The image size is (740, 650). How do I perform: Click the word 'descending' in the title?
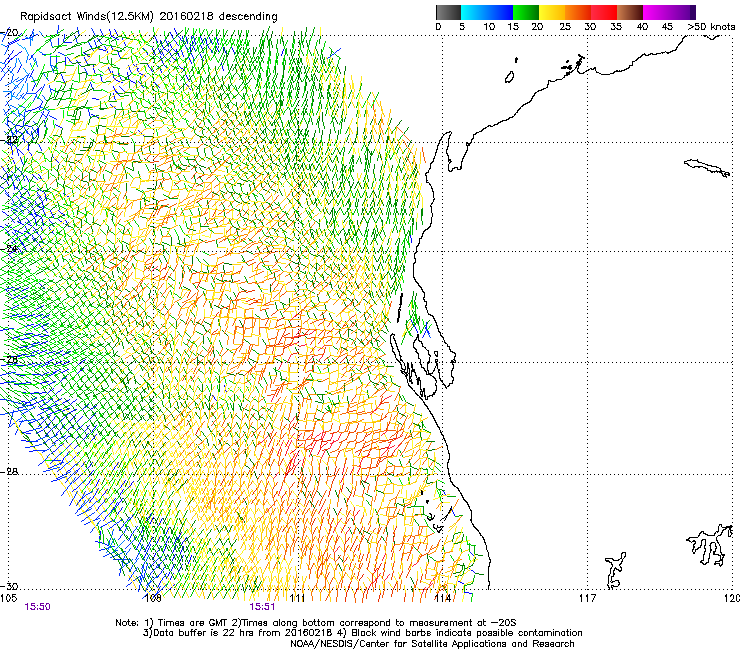tap(248, 17)
